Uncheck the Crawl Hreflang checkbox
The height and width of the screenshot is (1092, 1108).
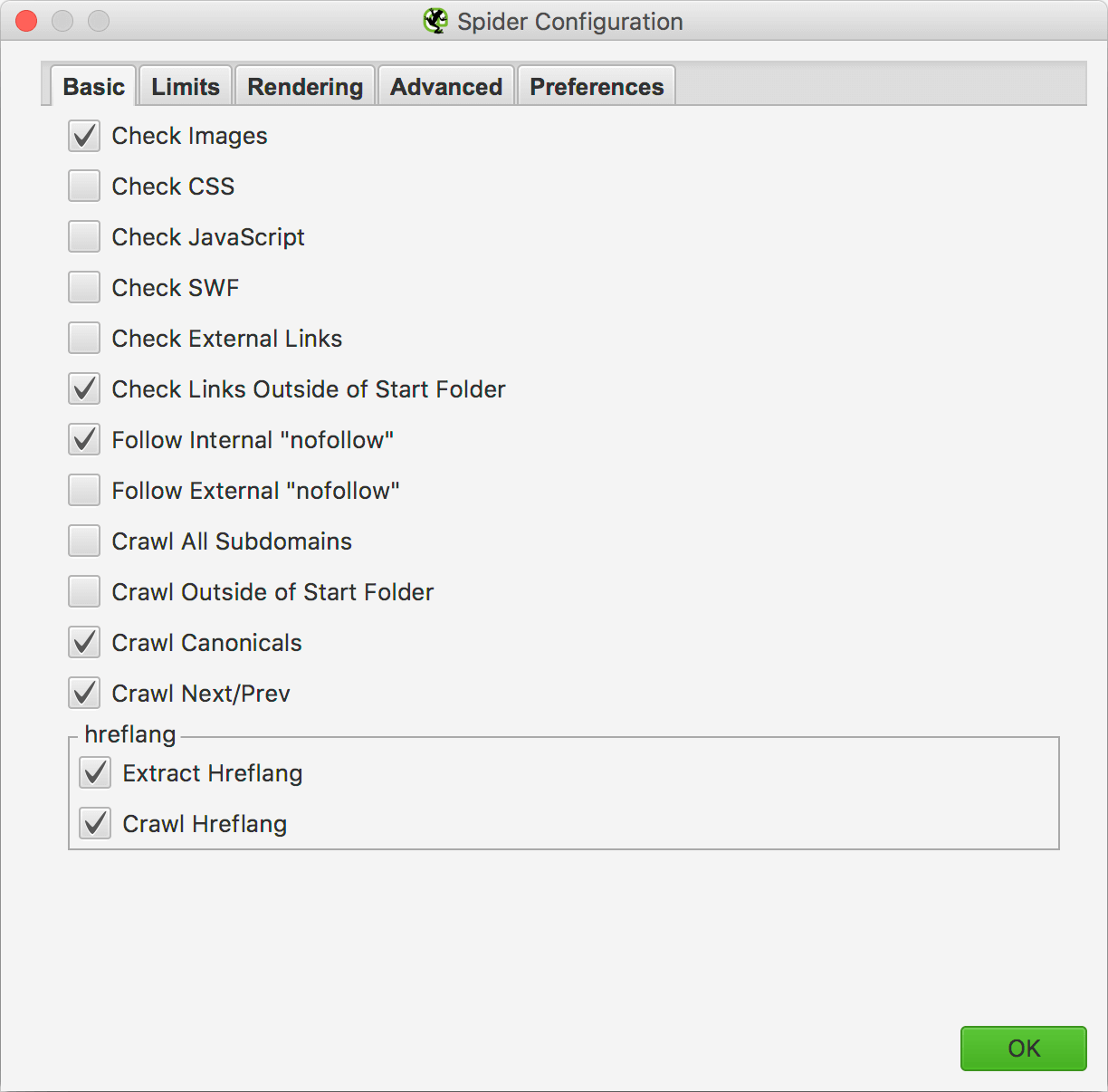(95, 824)
